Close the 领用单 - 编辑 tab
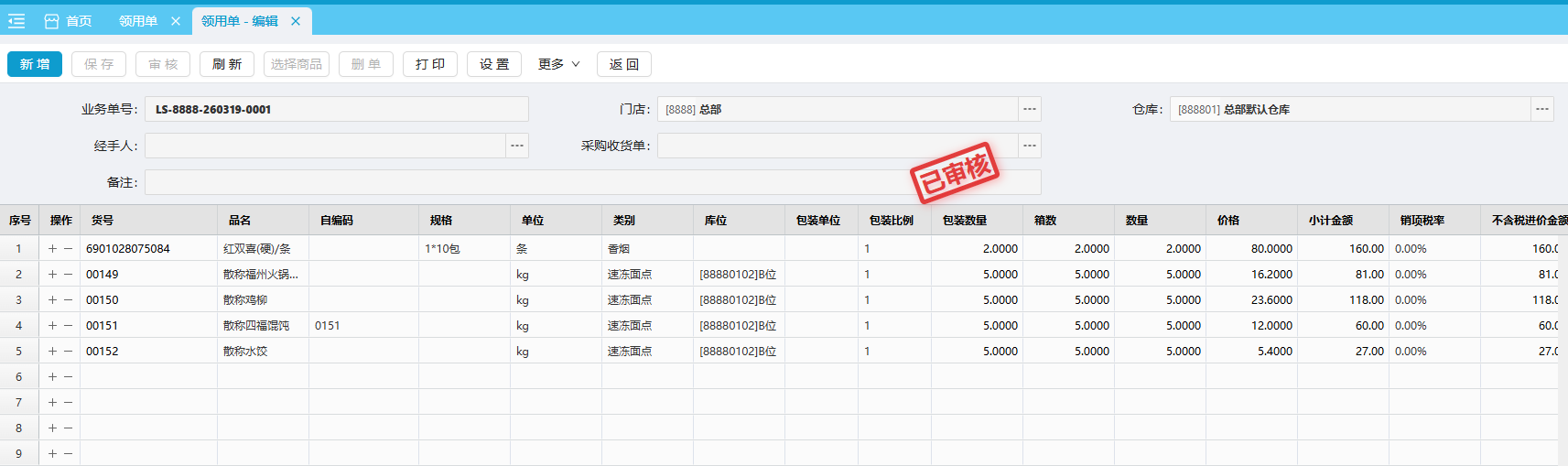 pyautogui.click(x=296, y=21)
